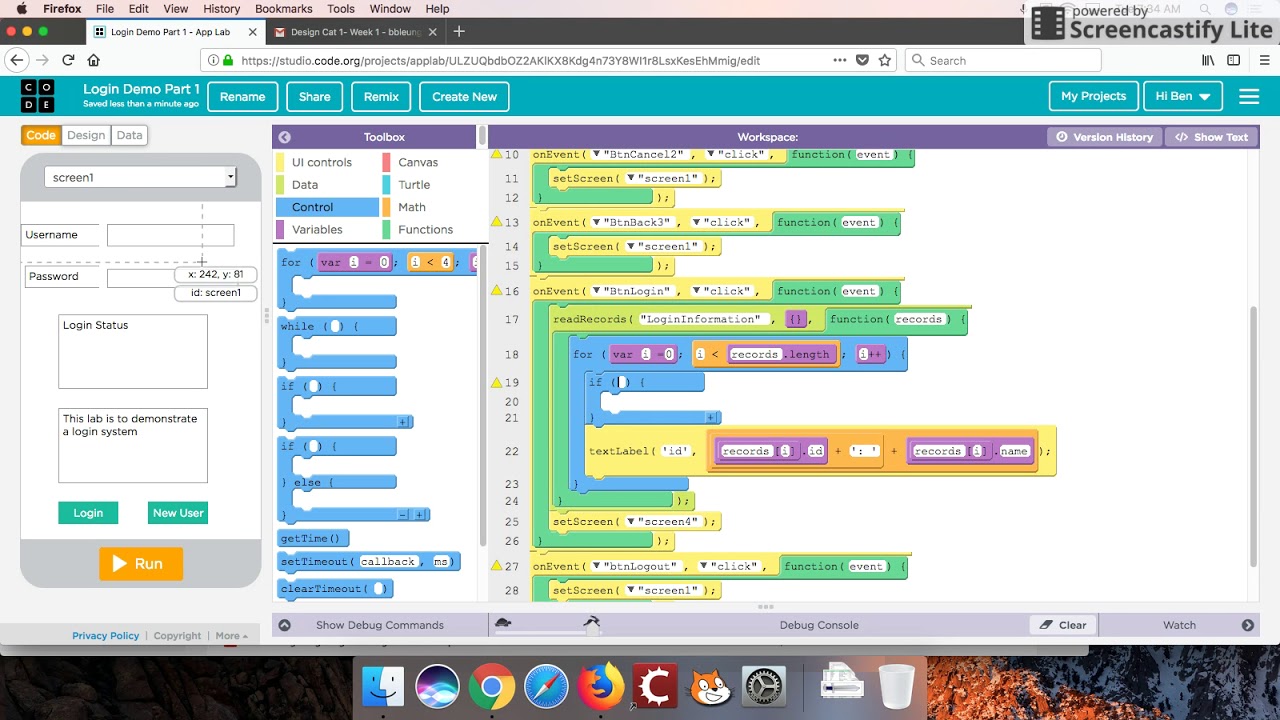This screenshot has width=1280, height=720.
Task: Click warning triangle on line 16
Action: pos(496,290)
